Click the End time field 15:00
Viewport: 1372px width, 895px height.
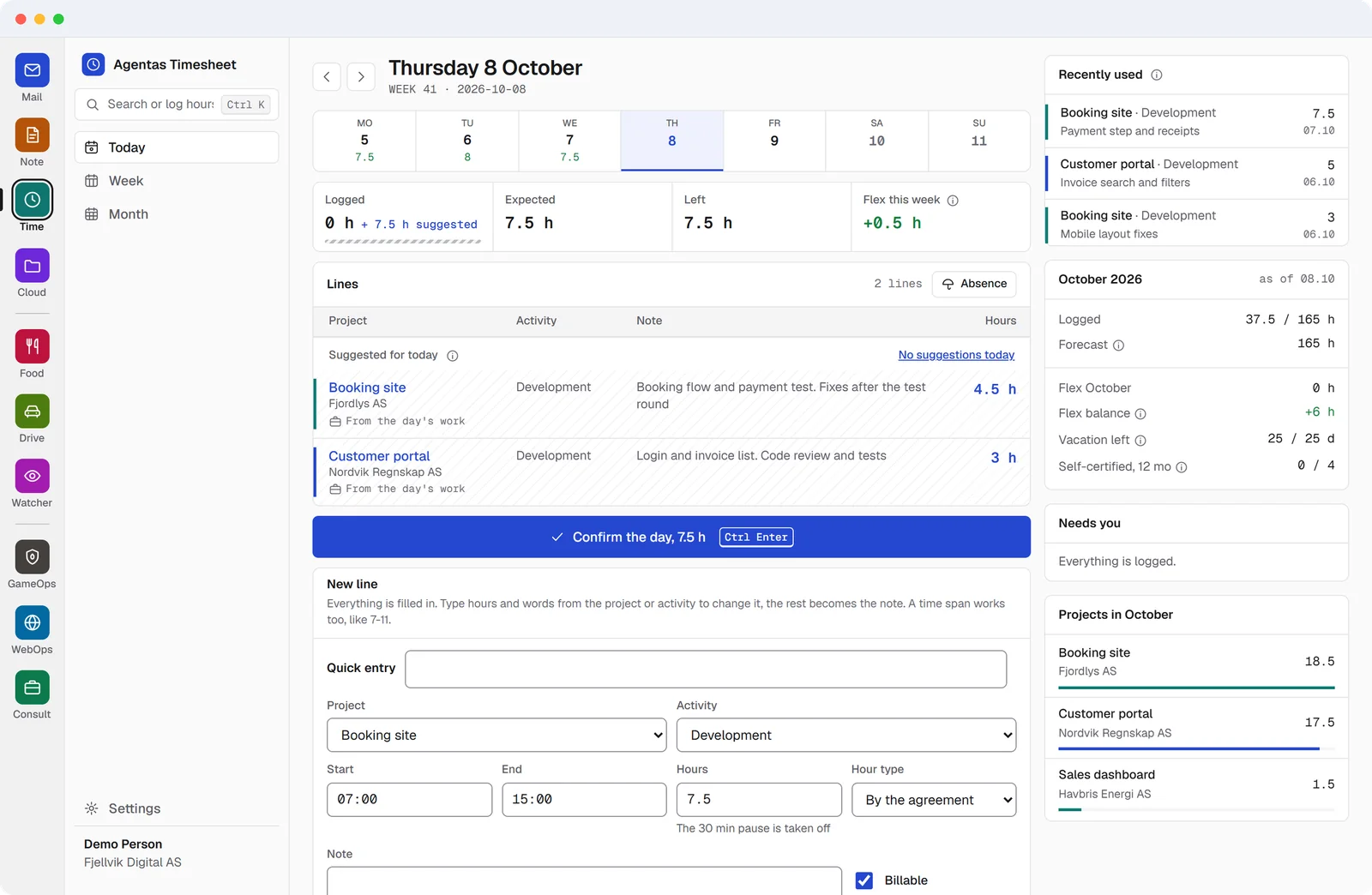pos(584,800)
